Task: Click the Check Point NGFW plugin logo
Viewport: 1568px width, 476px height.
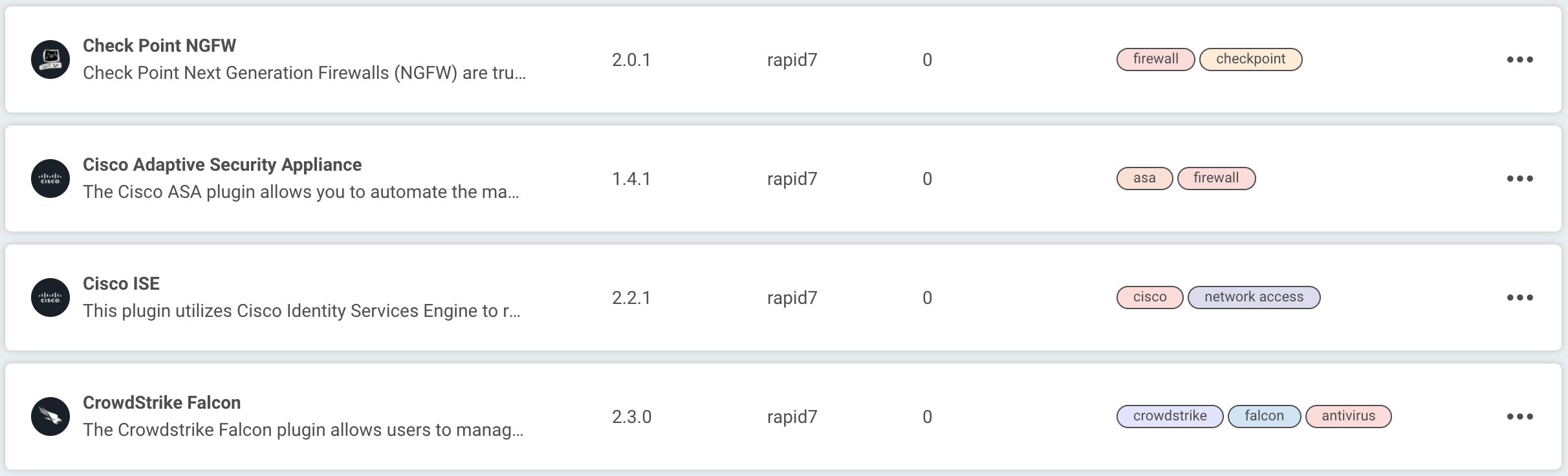Action: [50, 59]
